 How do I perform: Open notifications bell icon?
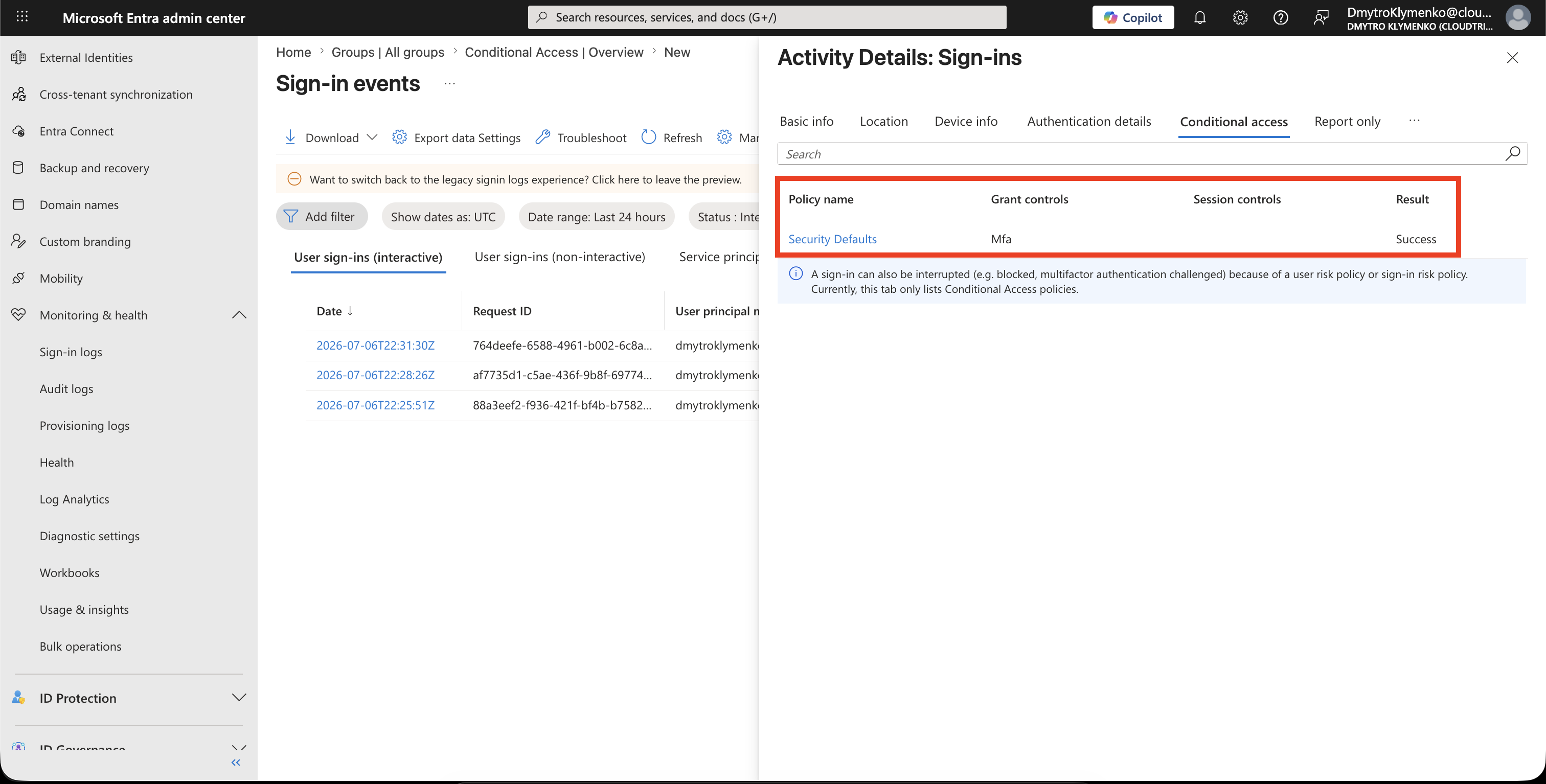coord(1200,17)
